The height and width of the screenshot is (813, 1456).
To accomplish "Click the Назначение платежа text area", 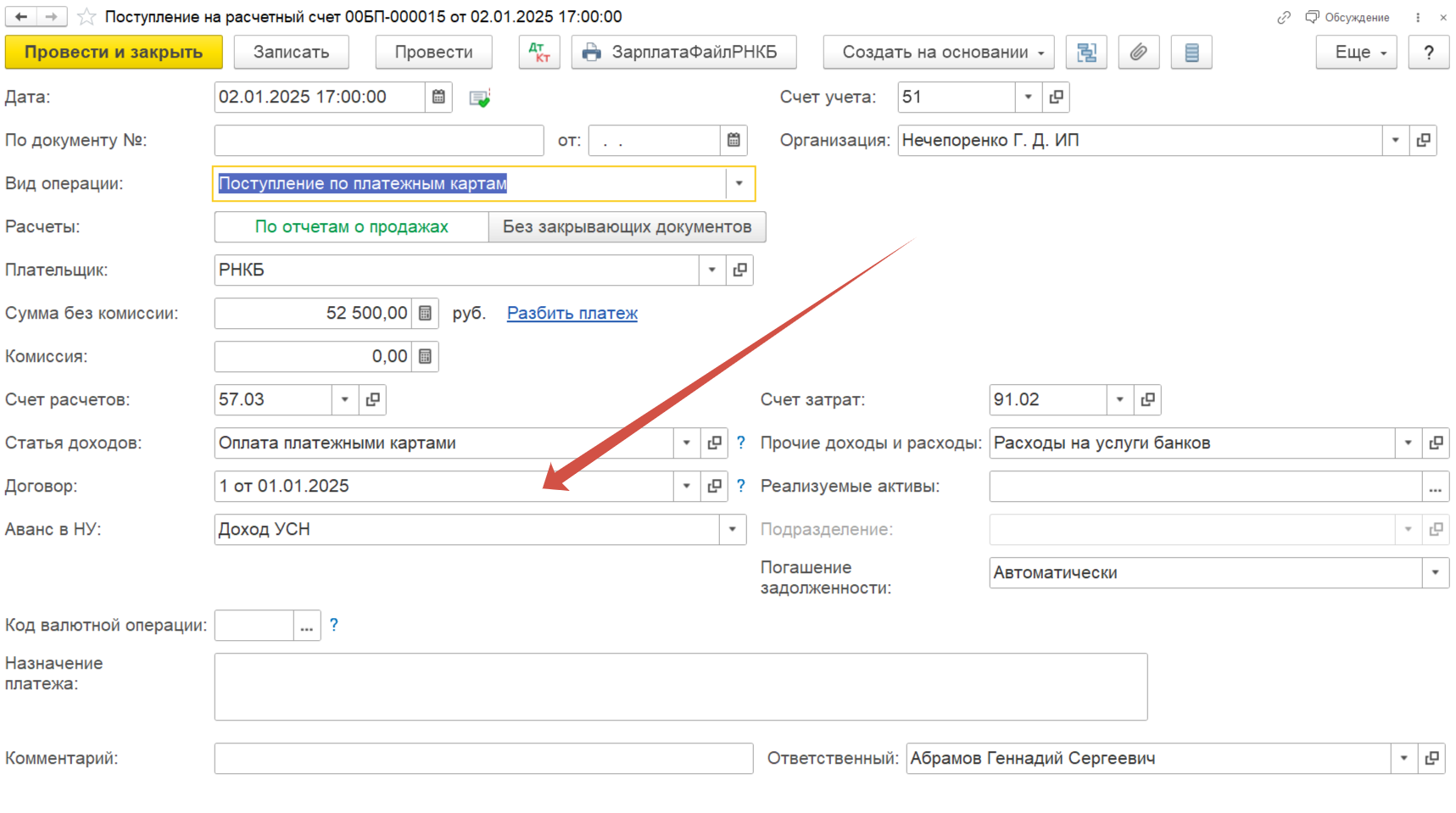I will (680, 687).
